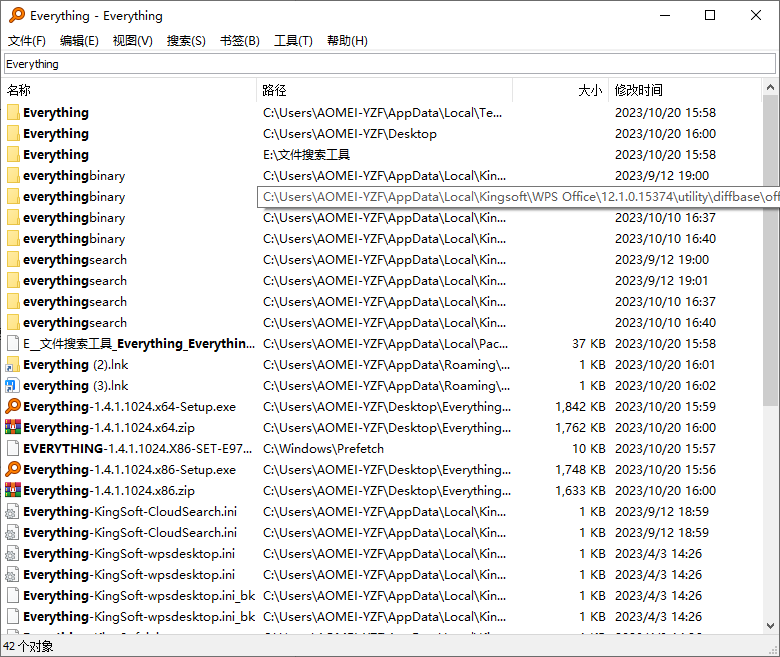Image resolution: width=780 pixels, height=657 pixels.
Task: Sort results by the 路径 column header
Action: 385,90
